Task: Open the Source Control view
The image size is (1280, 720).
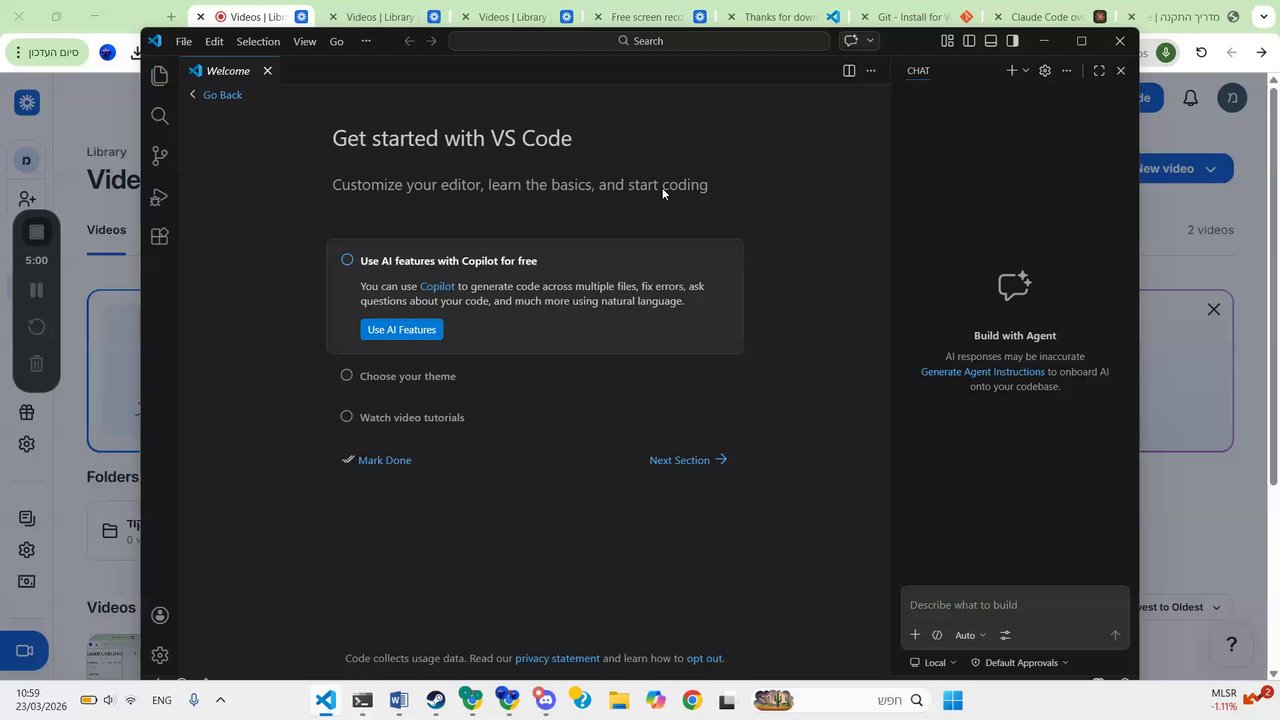Action: [159, 156]
